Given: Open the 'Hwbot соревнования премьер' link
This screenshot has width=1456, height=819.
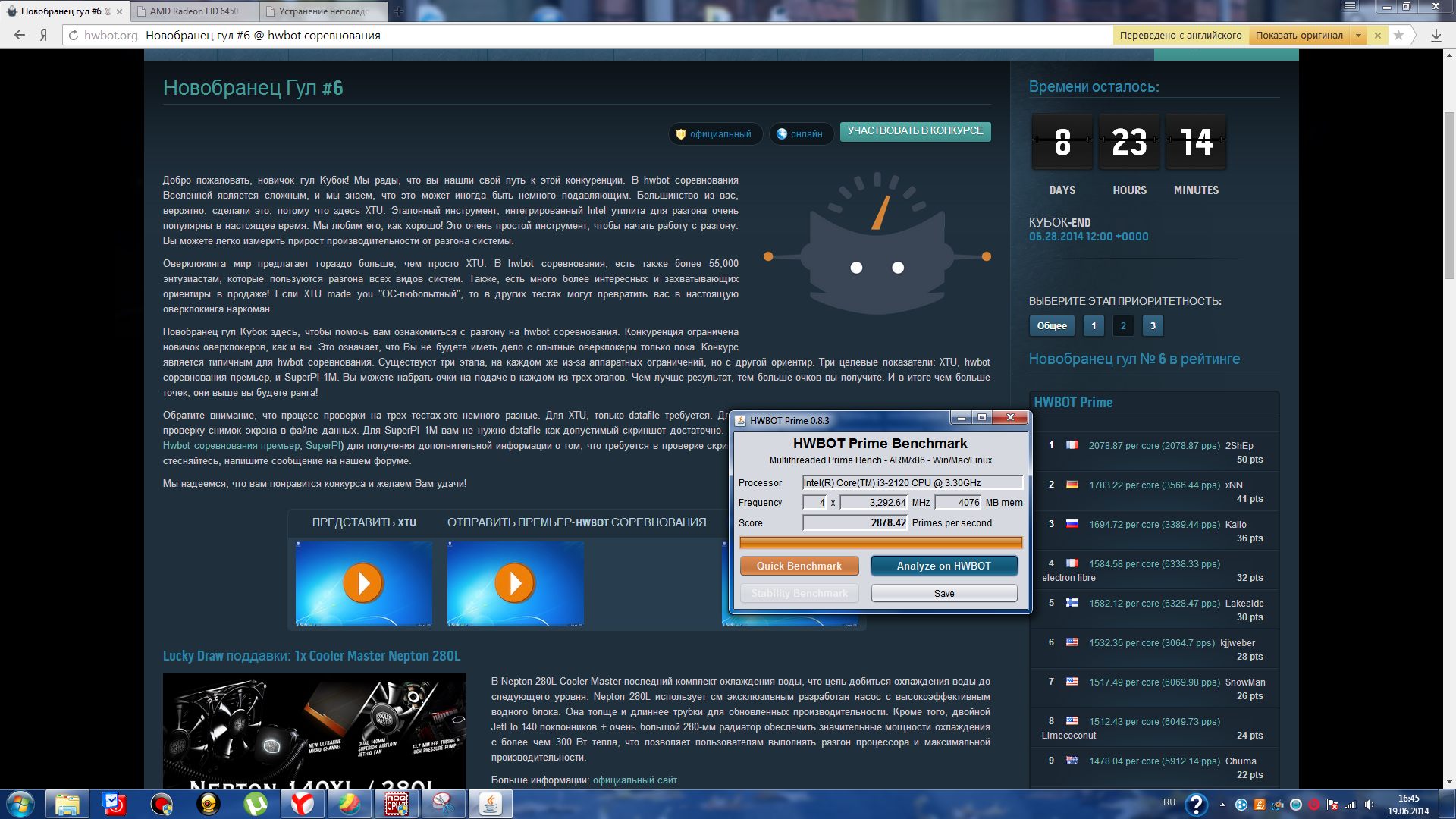Looking at the screenshot, I should coord(231,446).
